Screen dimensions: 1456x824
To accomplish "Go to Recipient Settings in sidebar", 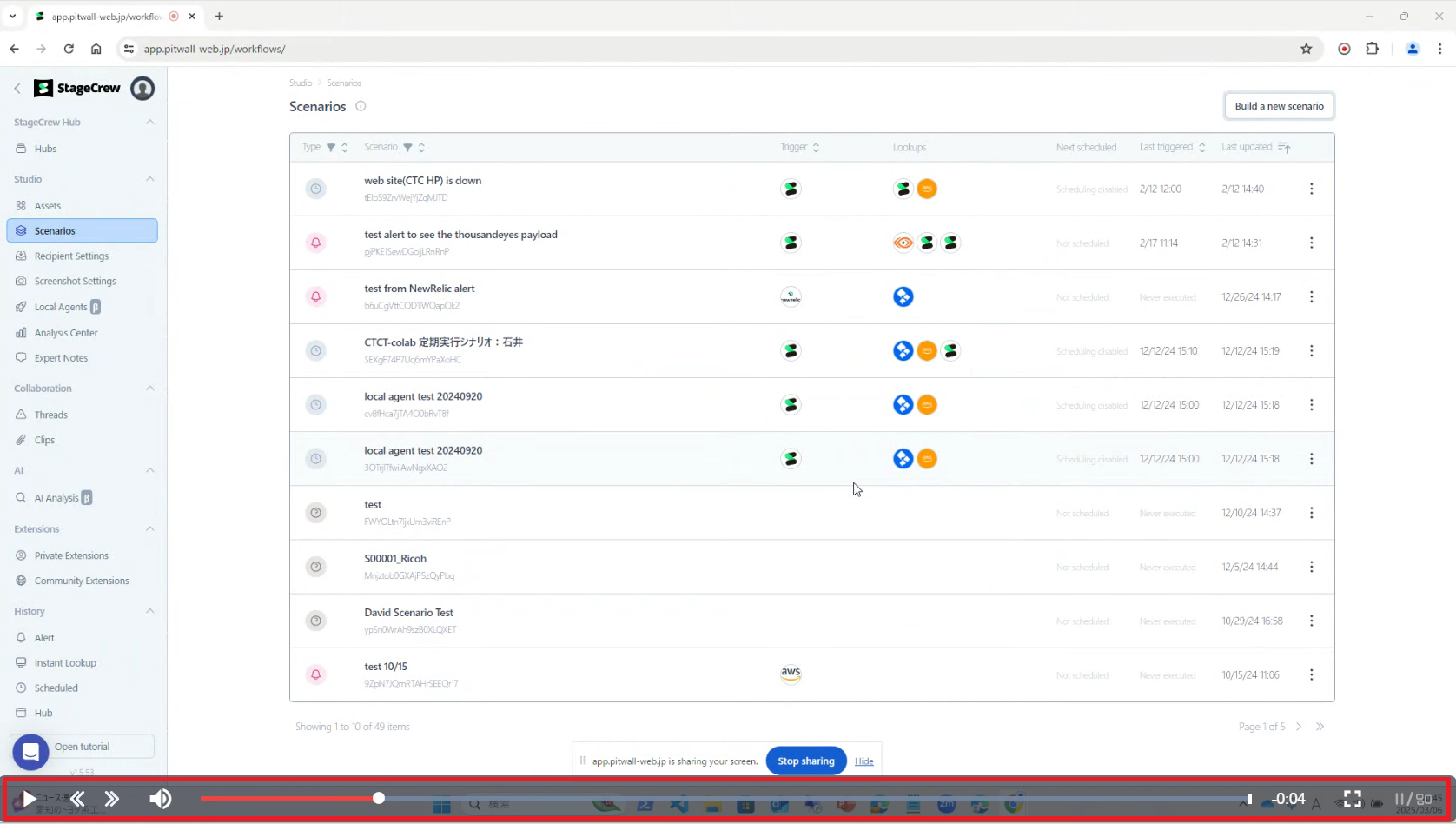I will click(x=71, y=256).
